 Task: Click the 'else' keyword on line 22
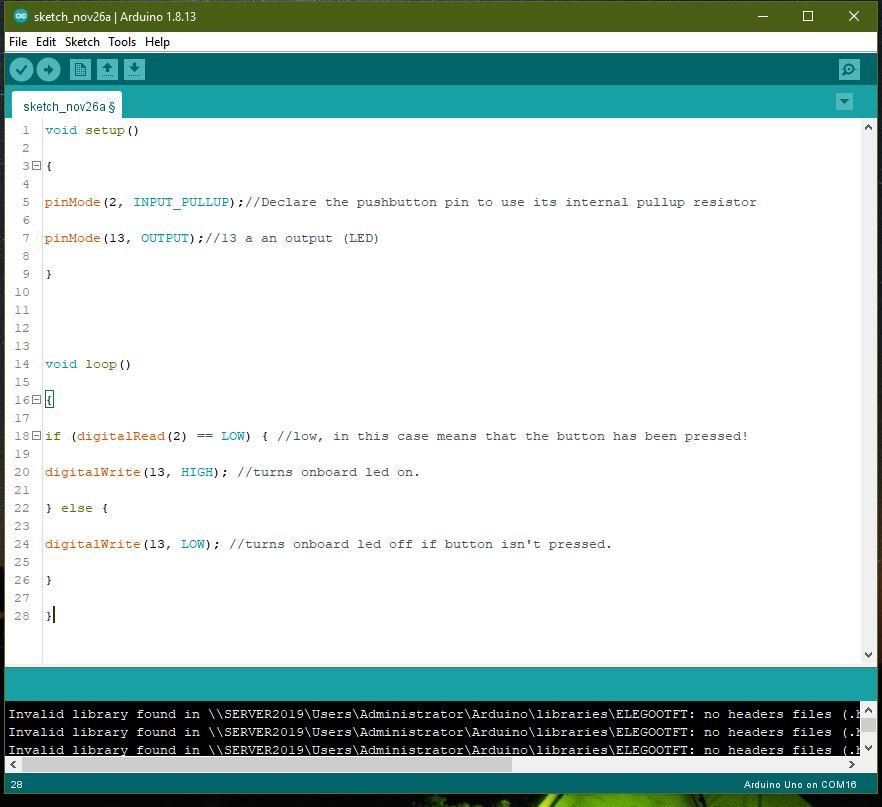[76, 508]
